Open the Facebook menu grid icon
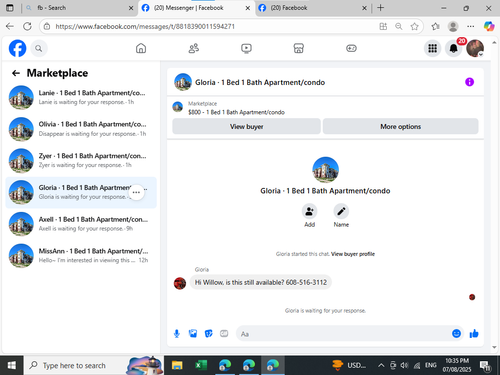 [x=432, y=48]
